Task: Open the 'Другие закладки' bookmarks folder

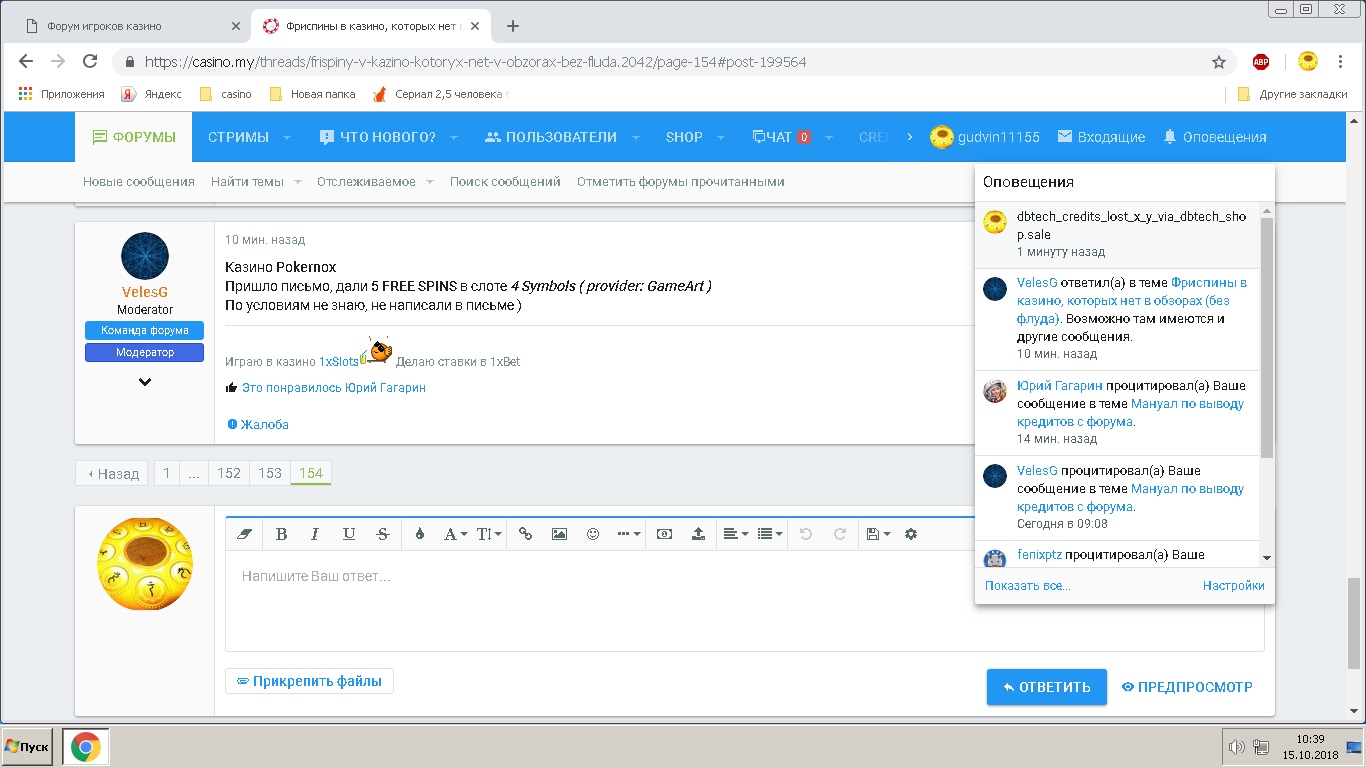Action: coord(1292,94)
